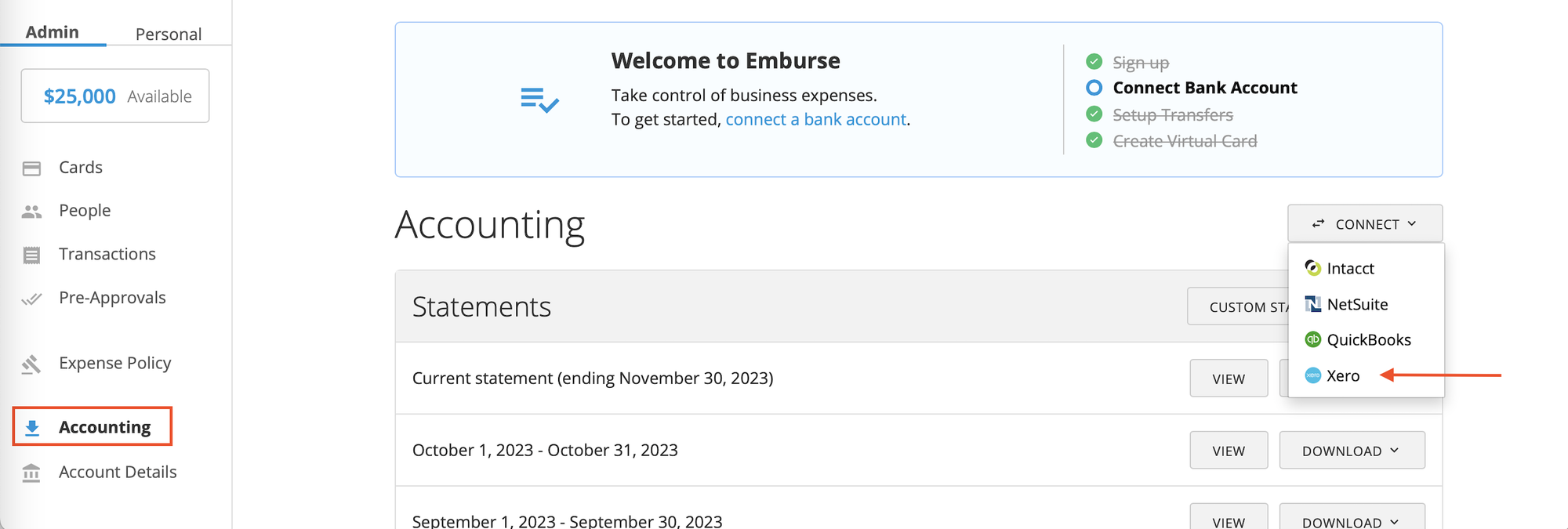Image resolution: width=1568 pixels, height=529 pixels.
Task: Open Transactions via its ledger icon
Action: 32,253
